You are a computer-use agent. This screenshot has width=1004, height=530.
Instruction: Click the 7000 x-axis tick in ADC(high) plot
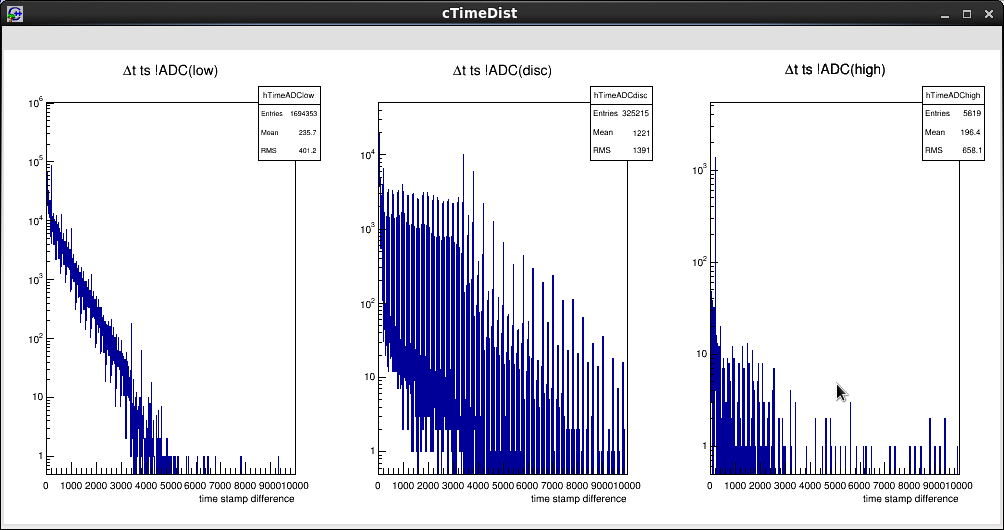885,486
